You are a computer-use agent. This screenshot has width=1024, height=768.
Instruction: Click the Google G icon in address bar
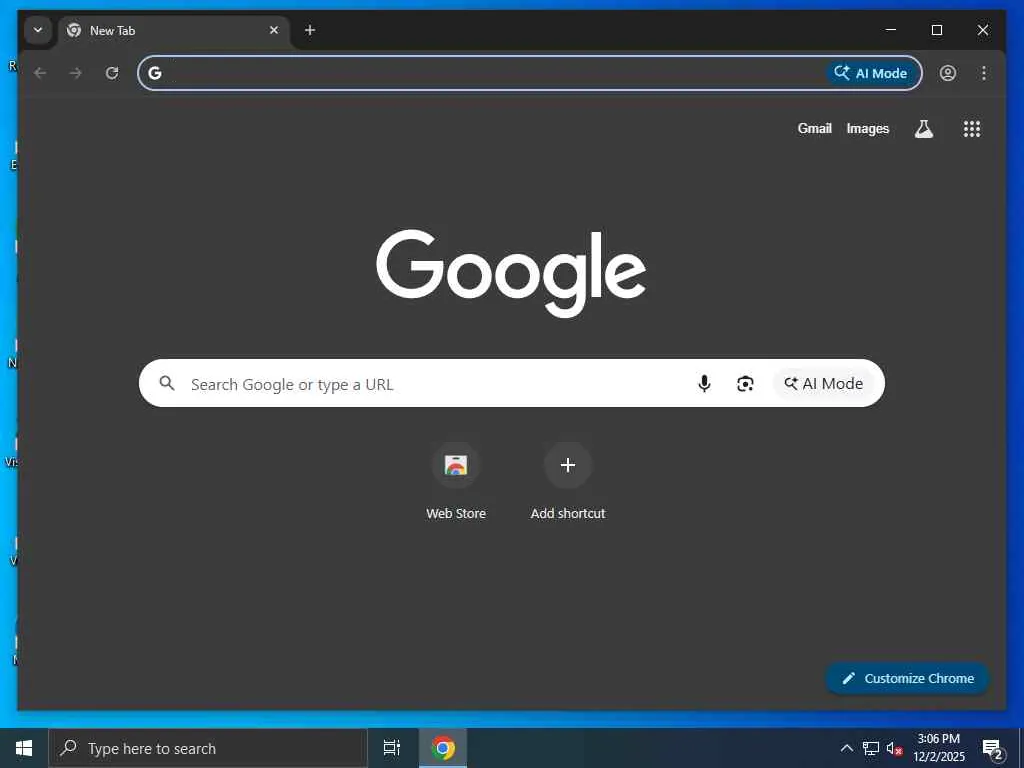(x=155, y=73)
